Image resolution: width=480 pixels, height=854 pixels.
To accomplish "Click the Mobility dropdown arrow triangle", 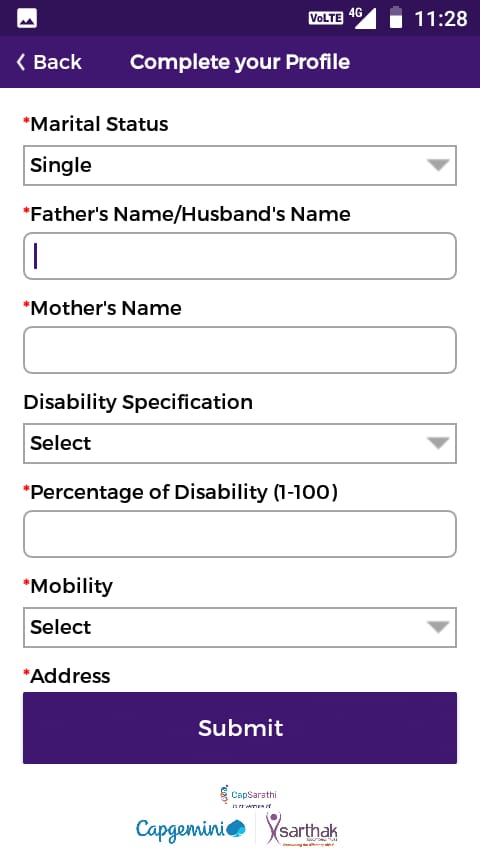I will 438,627.
